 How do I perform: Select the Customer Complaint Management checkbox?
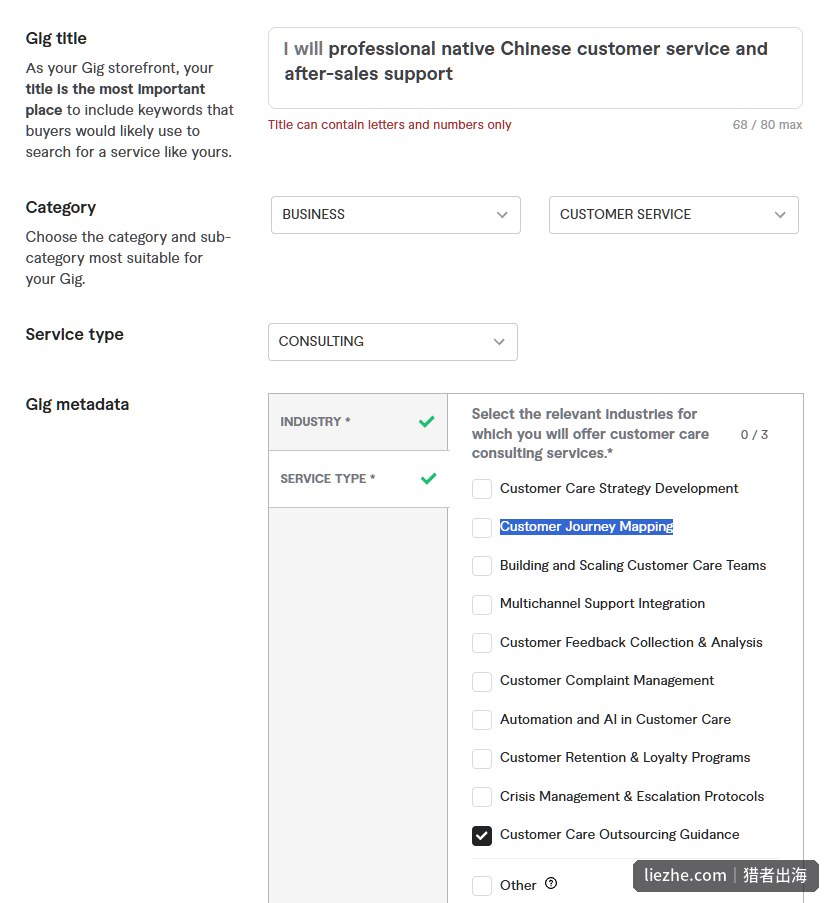click(482, 681)
